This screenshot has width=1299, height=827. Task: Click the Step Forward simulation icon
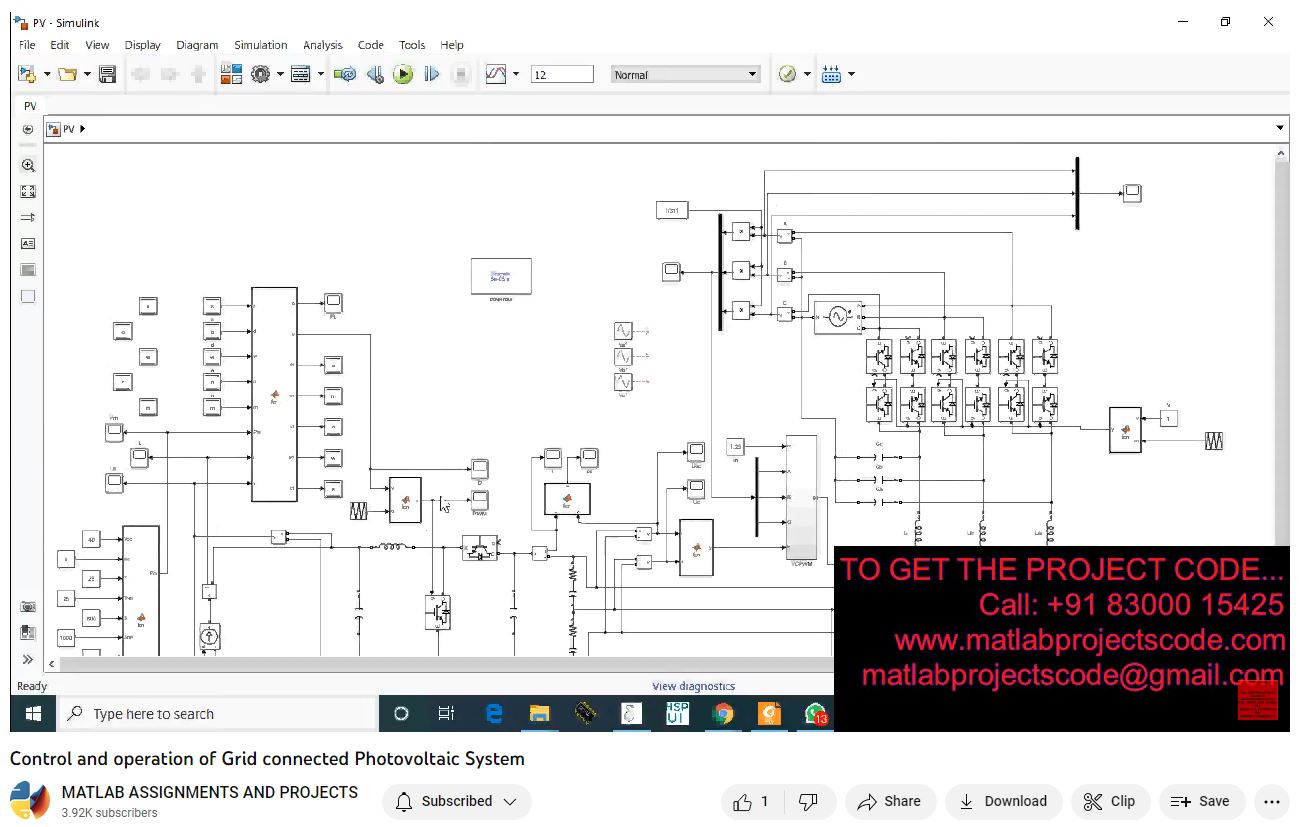click(432, 74)
